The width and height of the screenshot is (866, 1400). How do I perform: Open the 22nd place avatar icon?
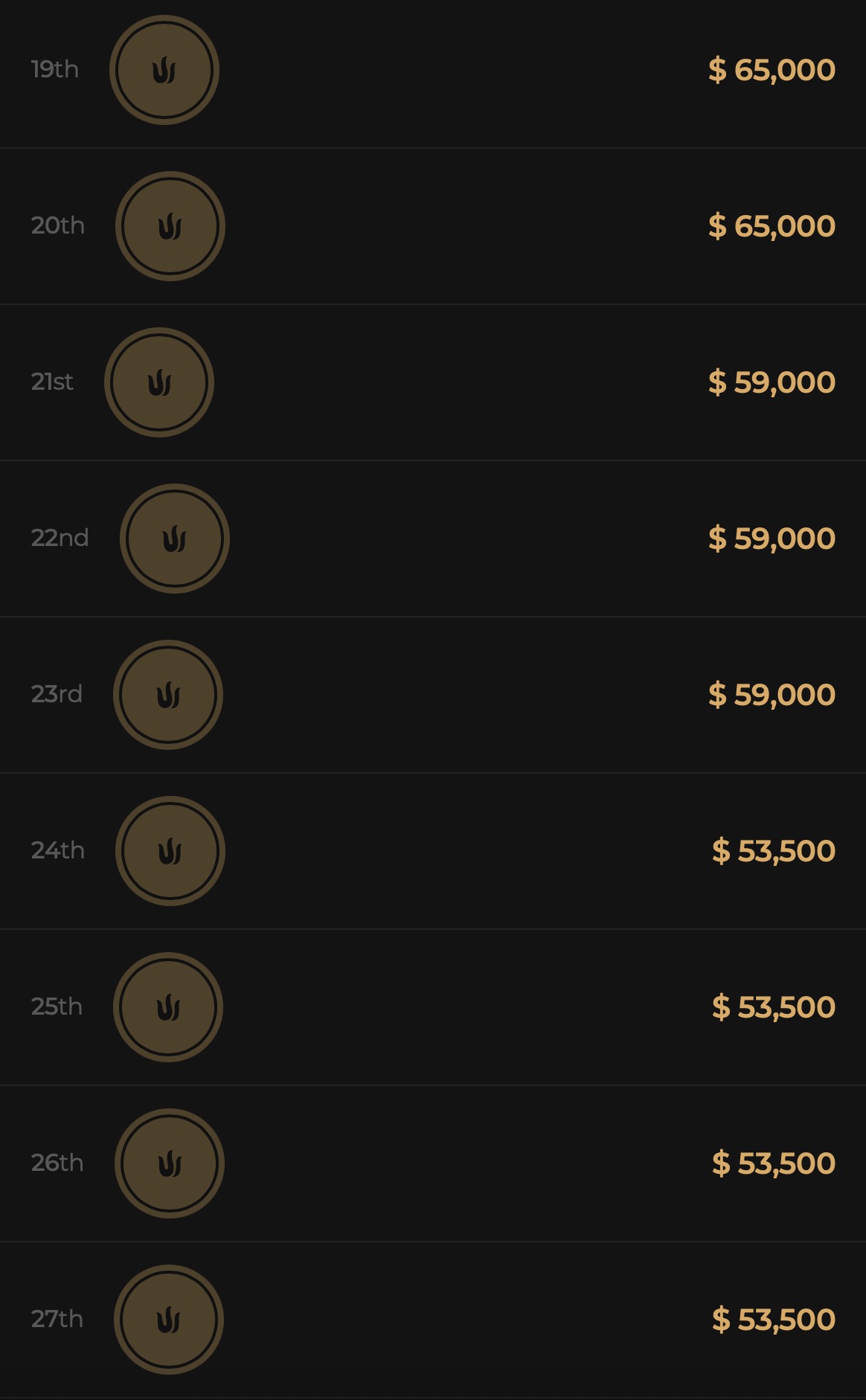tap(175, 539)
